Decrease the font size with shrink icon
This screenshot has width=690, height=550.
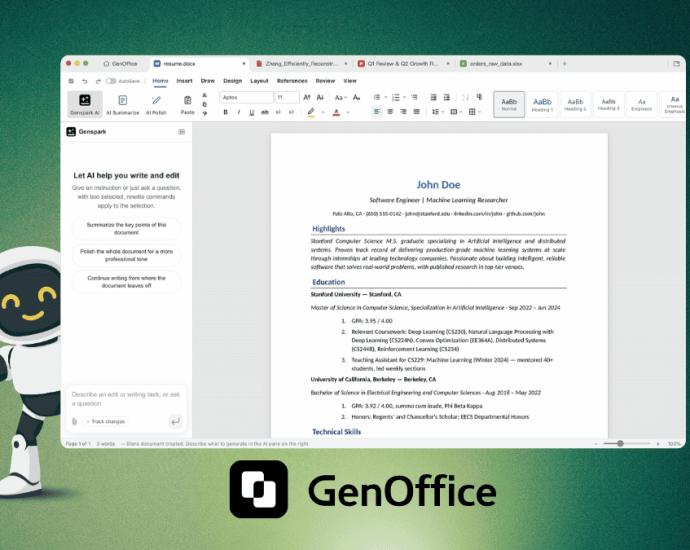click(320, 97)
